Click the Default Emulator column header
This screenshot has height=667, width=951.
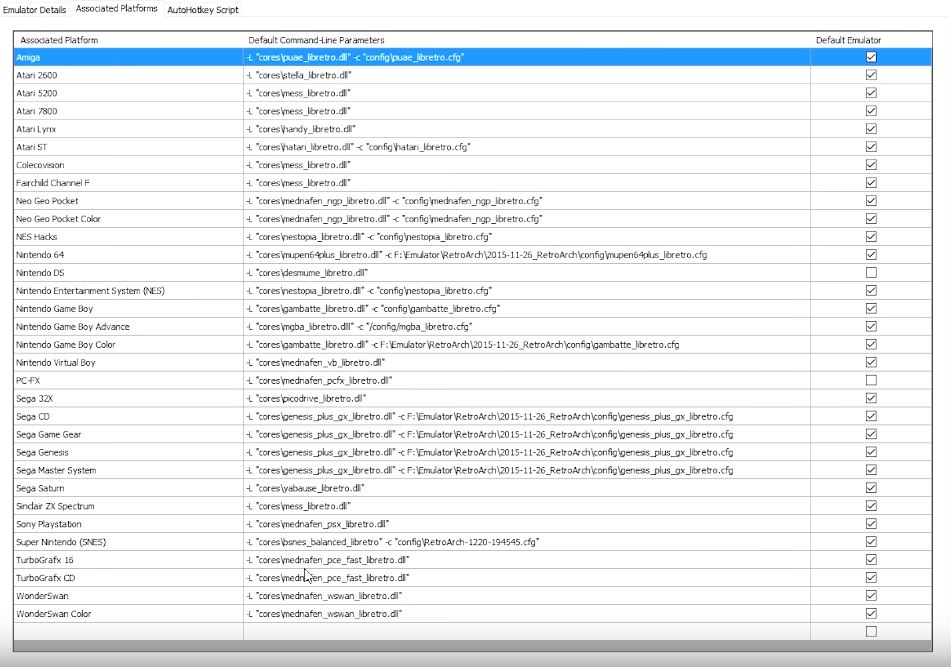point(871,40)
